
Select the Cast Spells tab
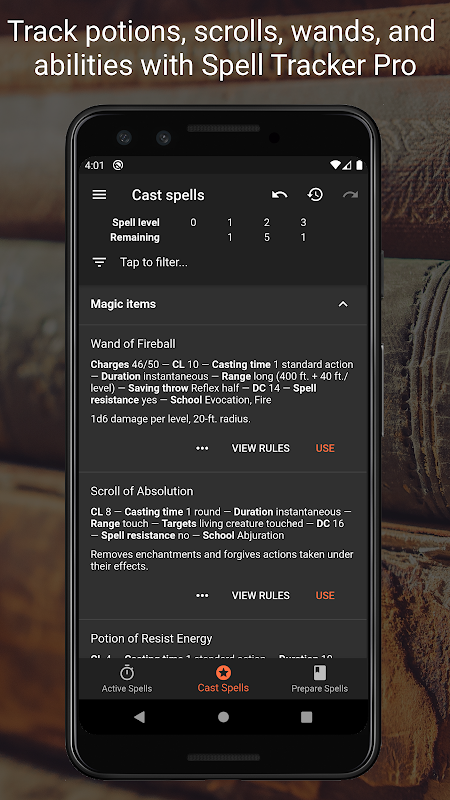[x=223, y=679]
